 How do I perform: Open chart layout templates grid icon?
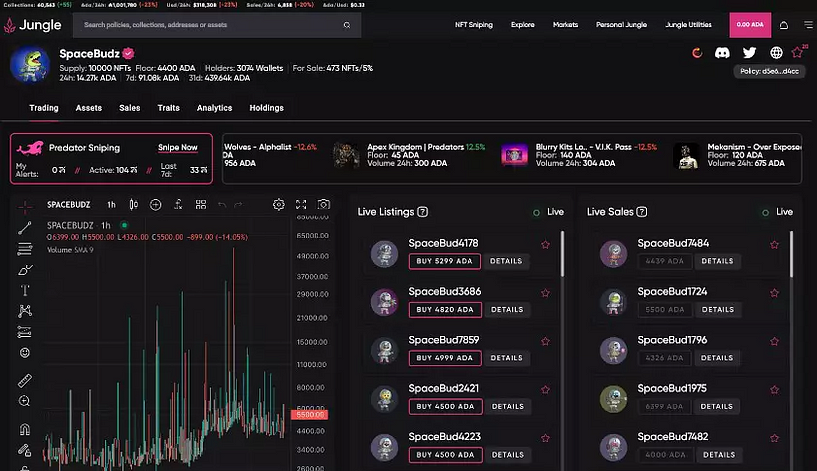tap(201, 204)
